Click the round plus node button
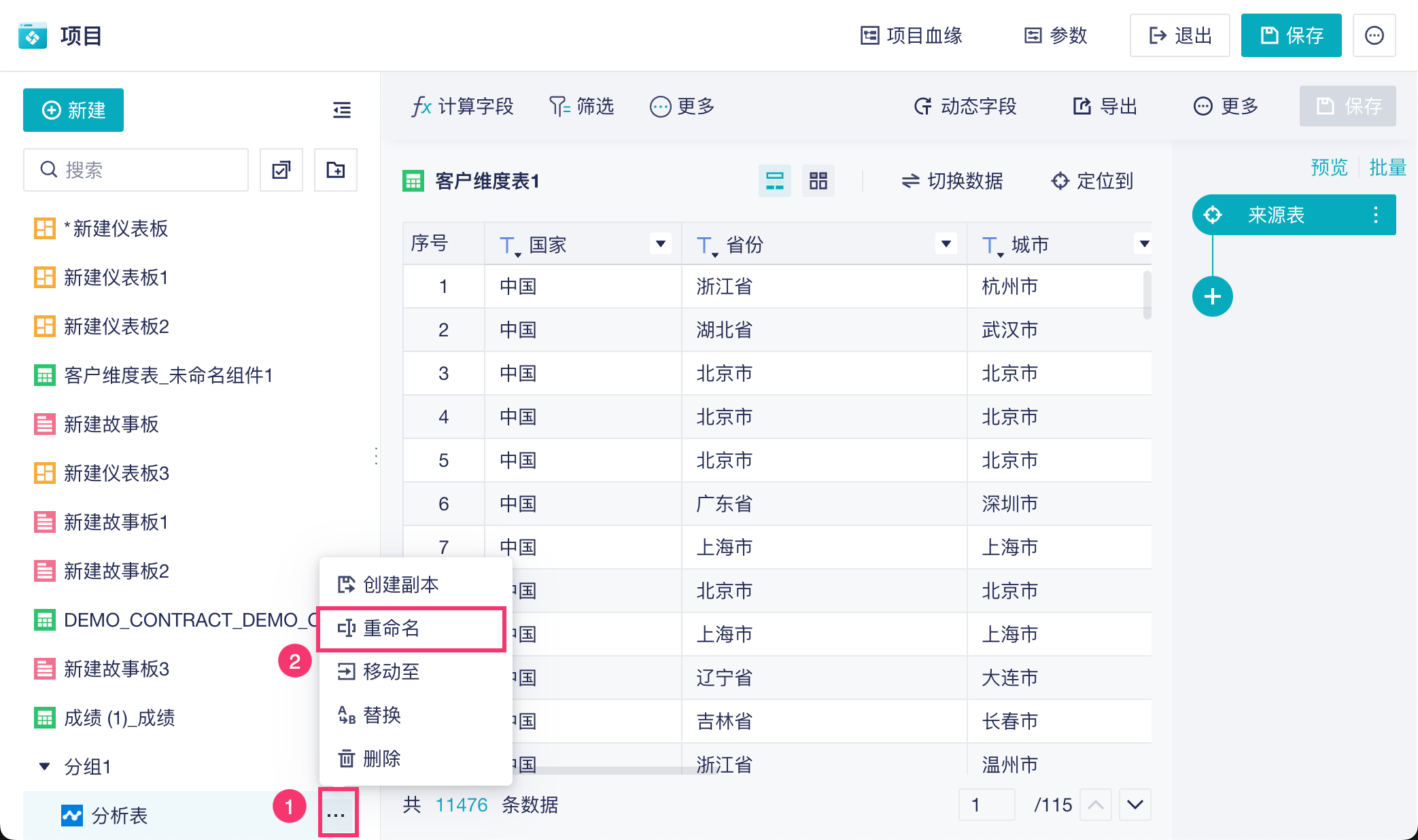The image size is (1418, 840). [1212, 296]
